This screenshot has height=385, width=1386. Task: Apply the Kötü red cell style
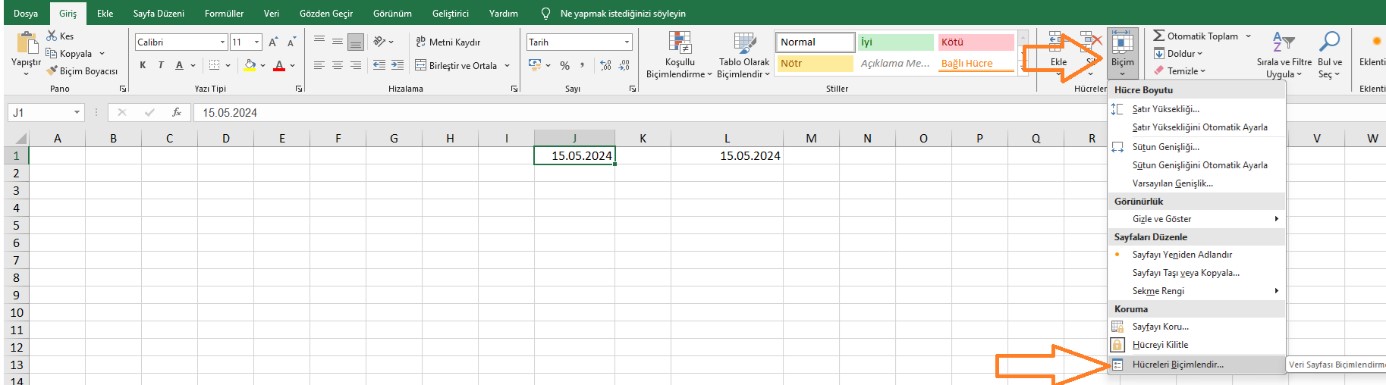pyautogui.click(x=976, y=42)
